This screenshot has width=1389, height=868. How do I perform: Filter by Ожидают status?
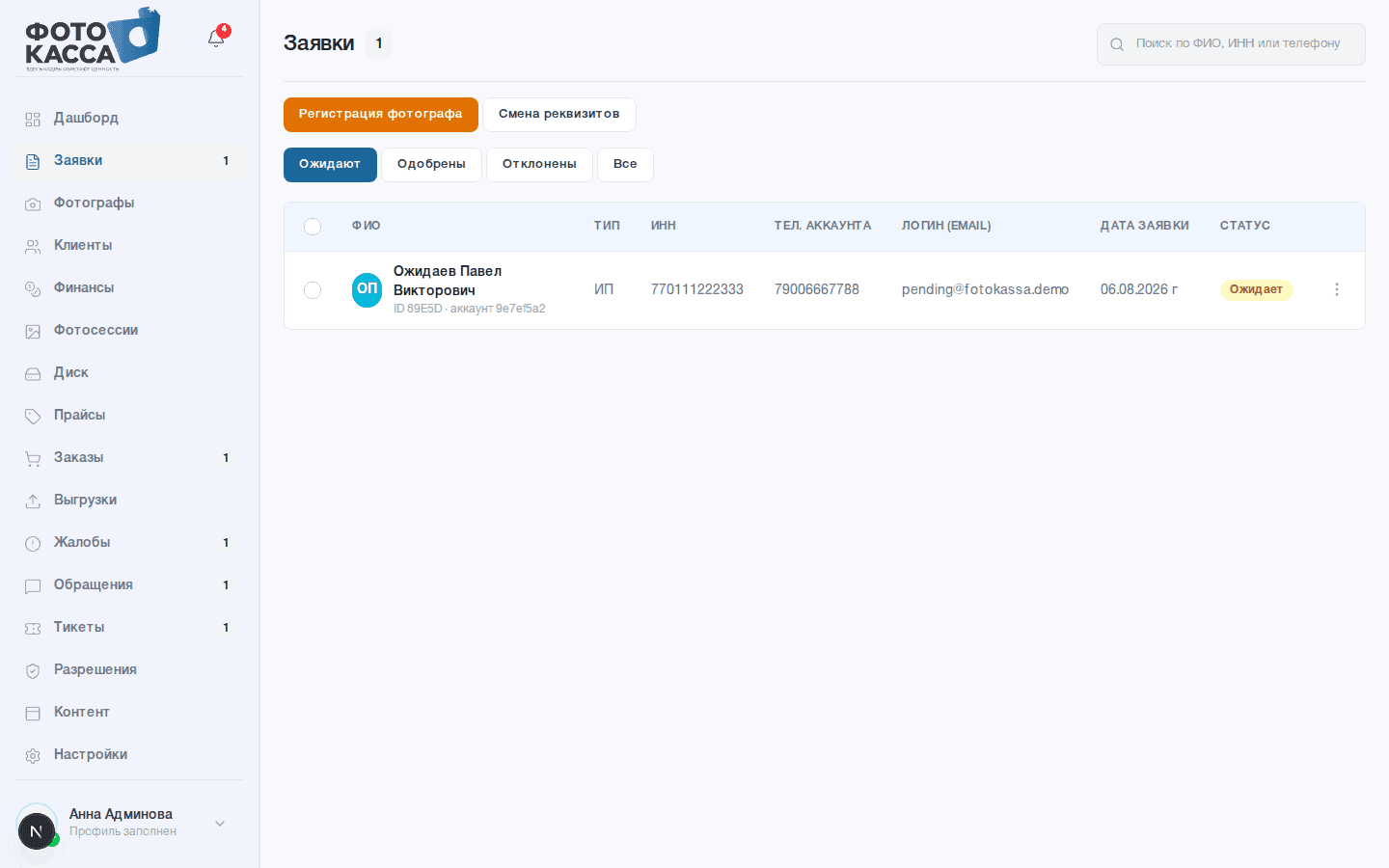pyautogui.click(x=330, y=165)
